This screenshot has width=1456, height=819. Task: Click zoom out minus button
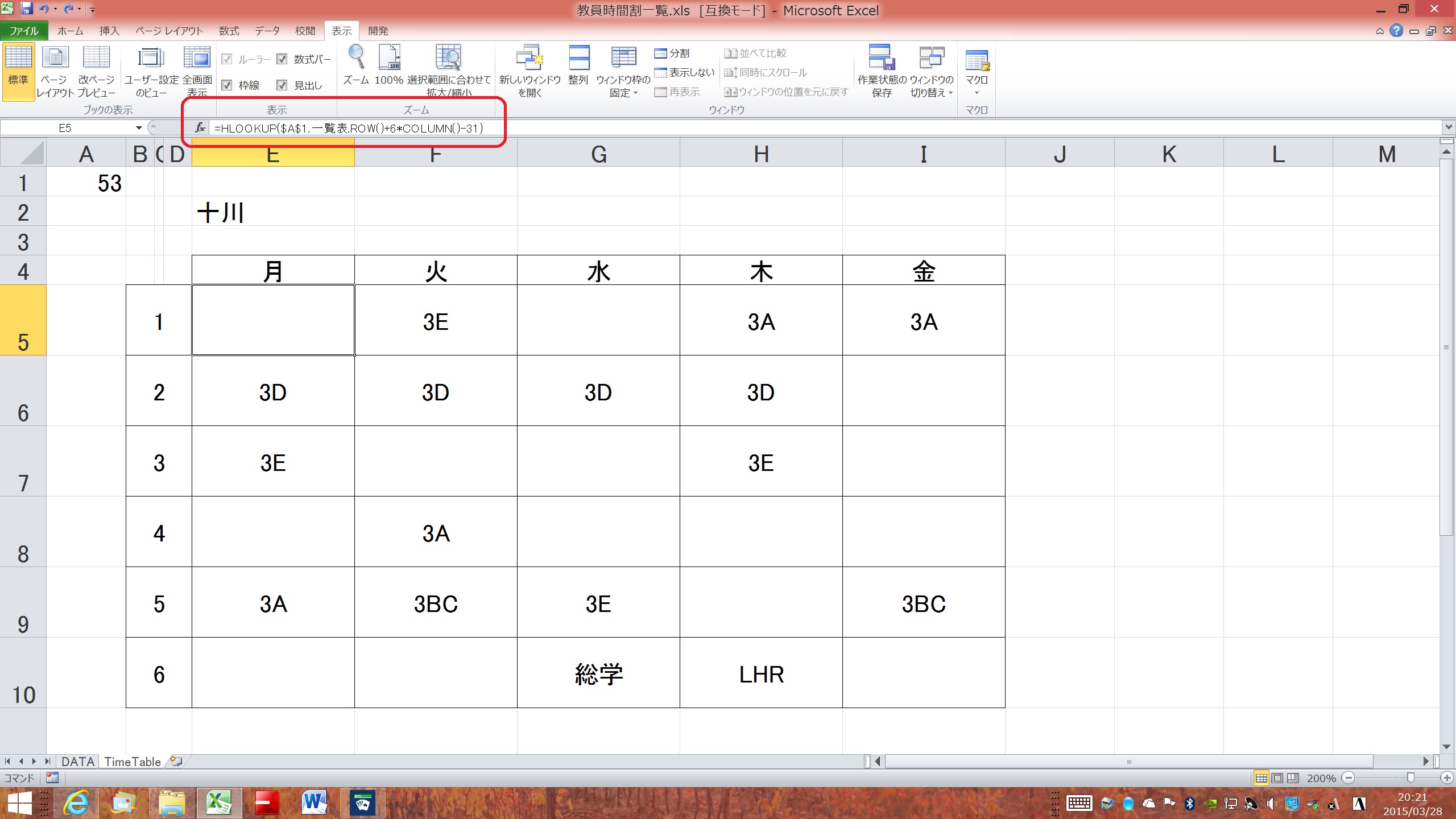coord(1348,777)
